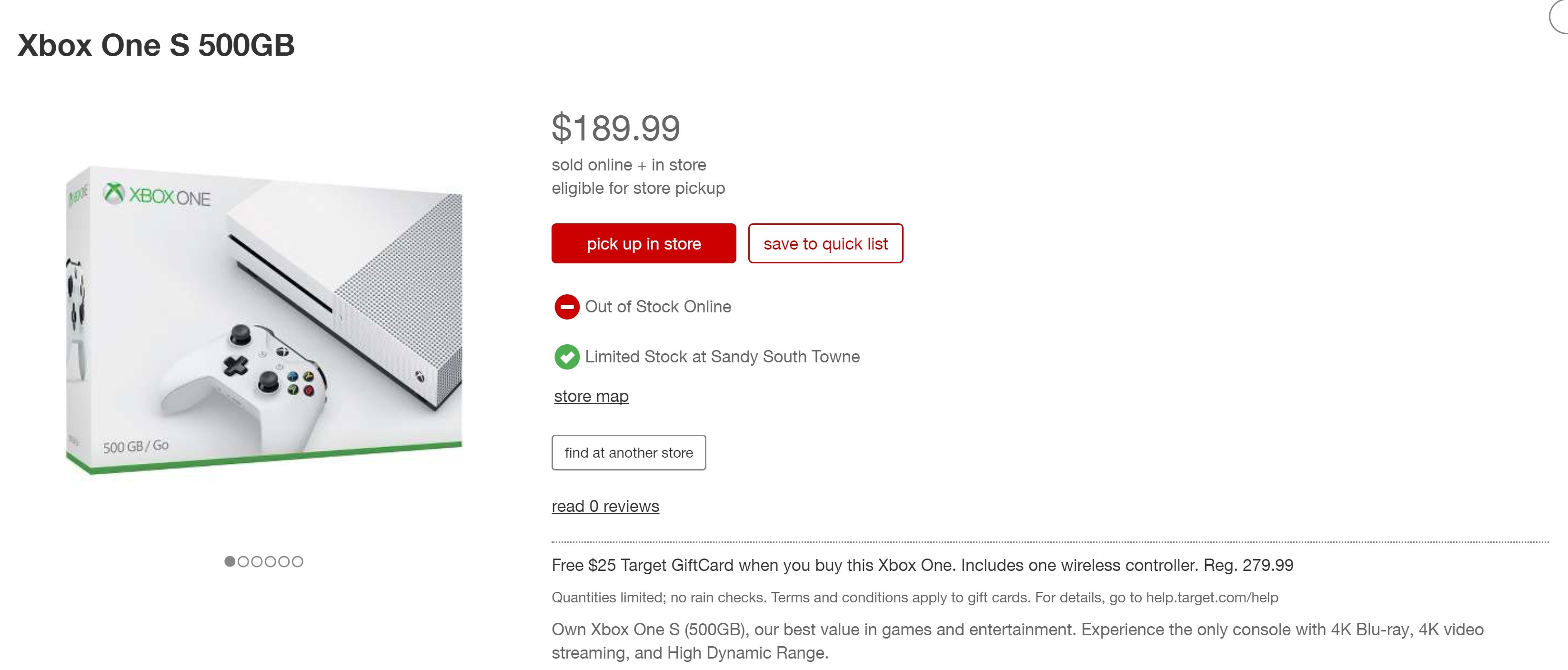Open the store map link
This screenshot has width=1568, height=670.
click(591, 396)
